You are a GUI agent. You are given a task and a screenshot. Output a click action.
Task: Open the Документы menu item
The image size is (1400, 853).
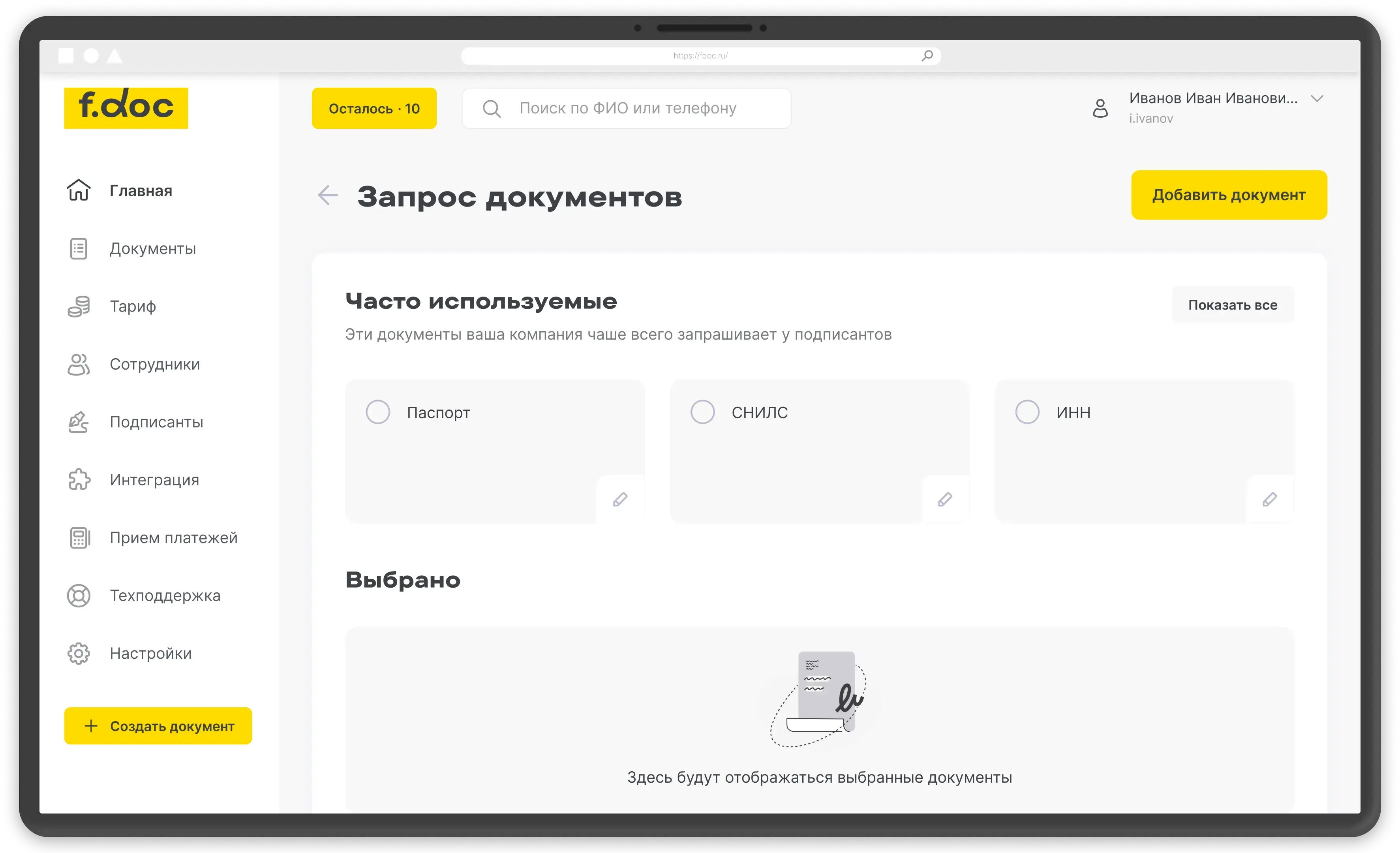(x=152, y=249)
